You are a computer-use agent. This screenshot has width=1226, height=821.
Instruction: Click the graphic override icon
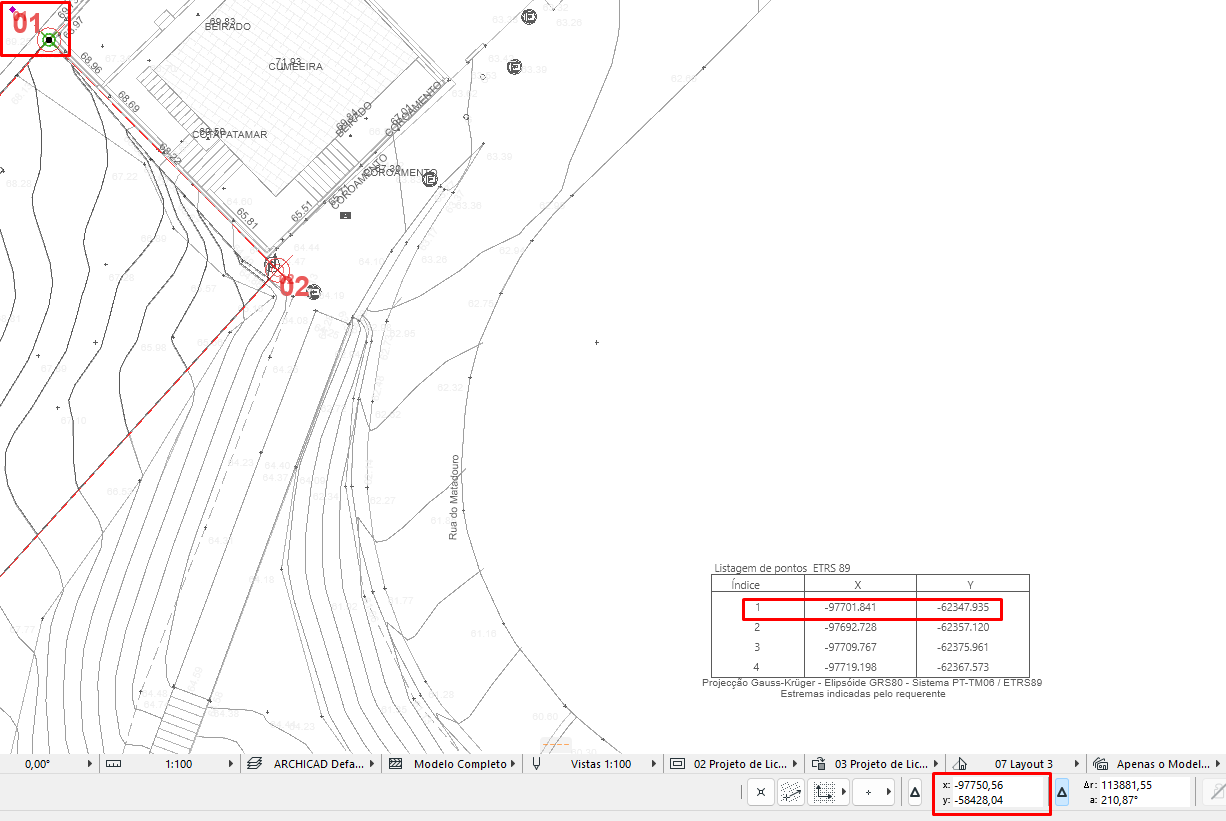(x=817, y=763)
